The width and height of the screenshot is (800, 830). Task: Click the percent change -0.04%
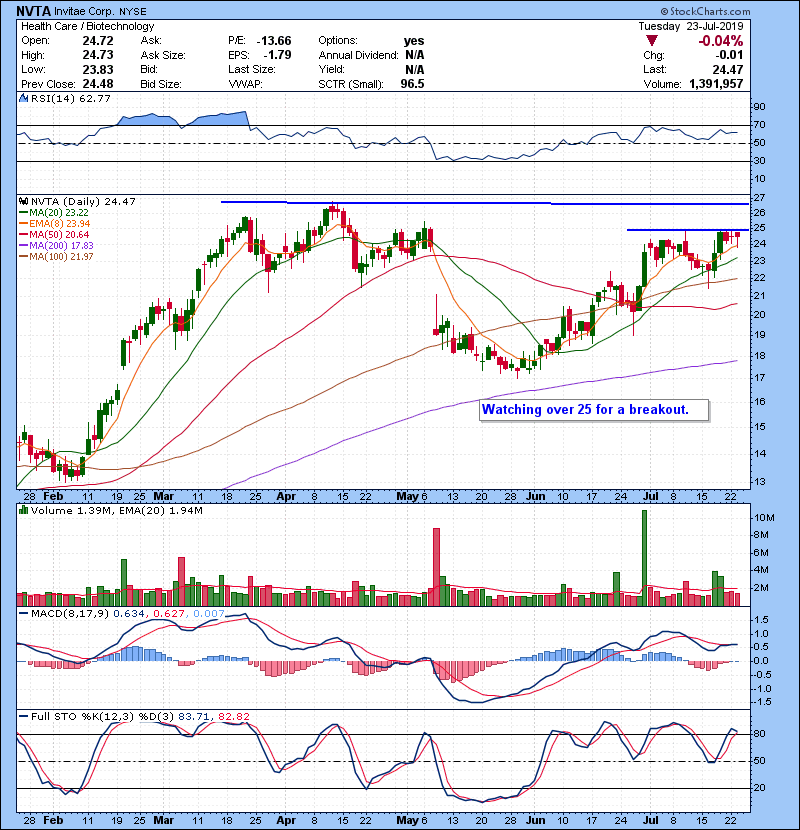tap(721, 41)
